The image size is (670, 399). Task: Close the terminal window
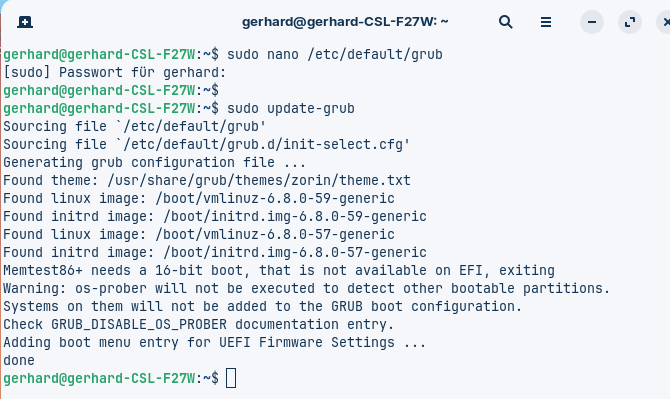tap(665, 22)
